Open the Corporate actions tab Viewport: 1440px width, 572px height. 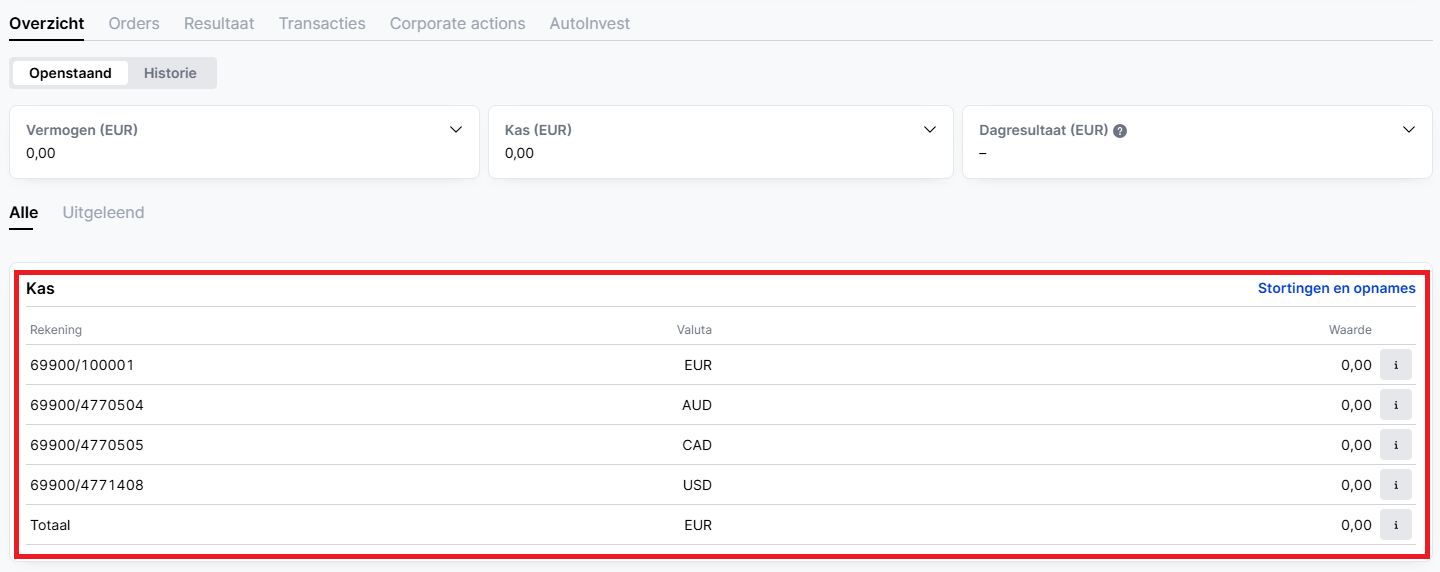(457, 23)
